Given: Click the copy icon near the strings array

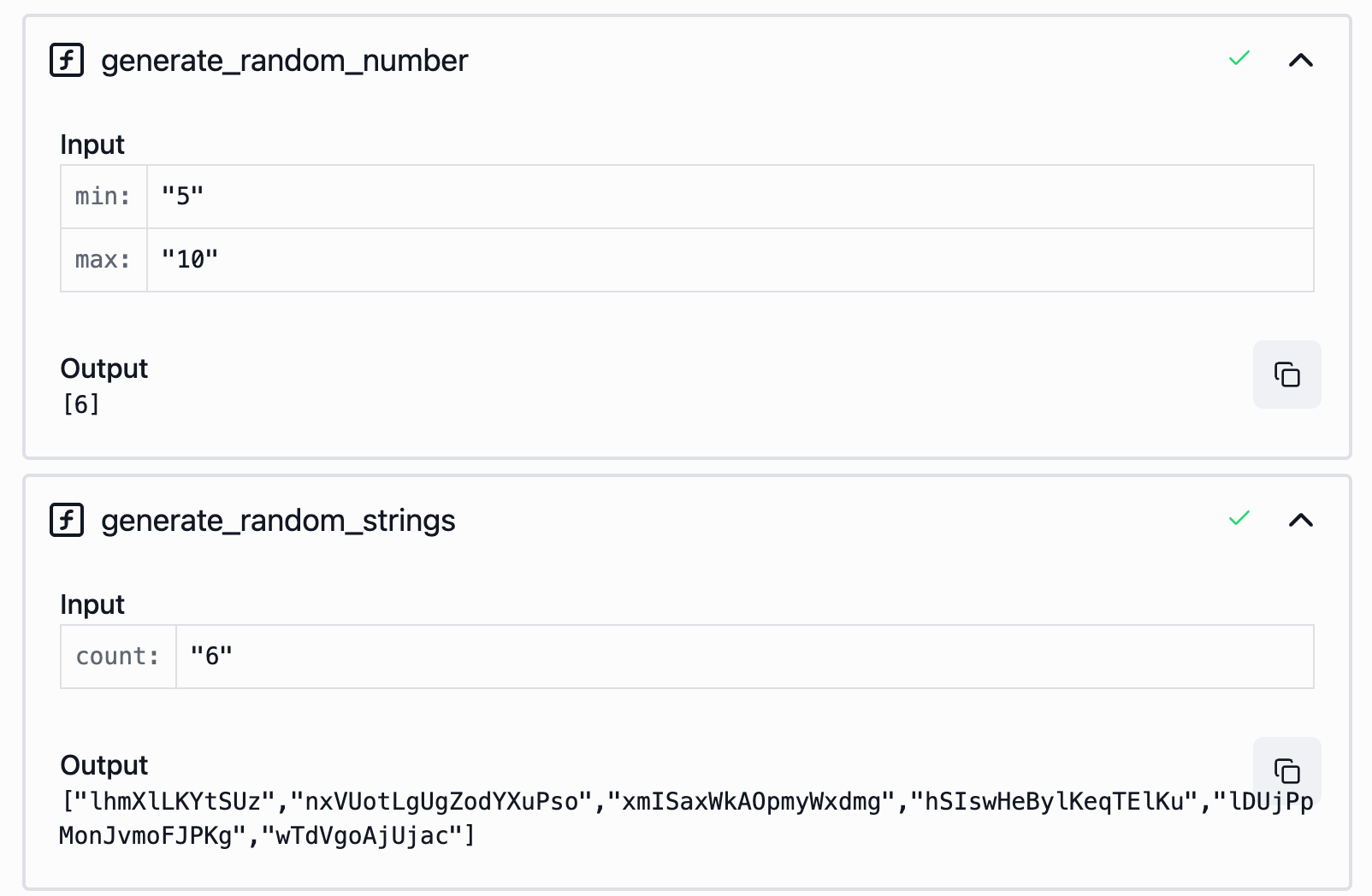Looking at the screenshot, I should 1286,769.
